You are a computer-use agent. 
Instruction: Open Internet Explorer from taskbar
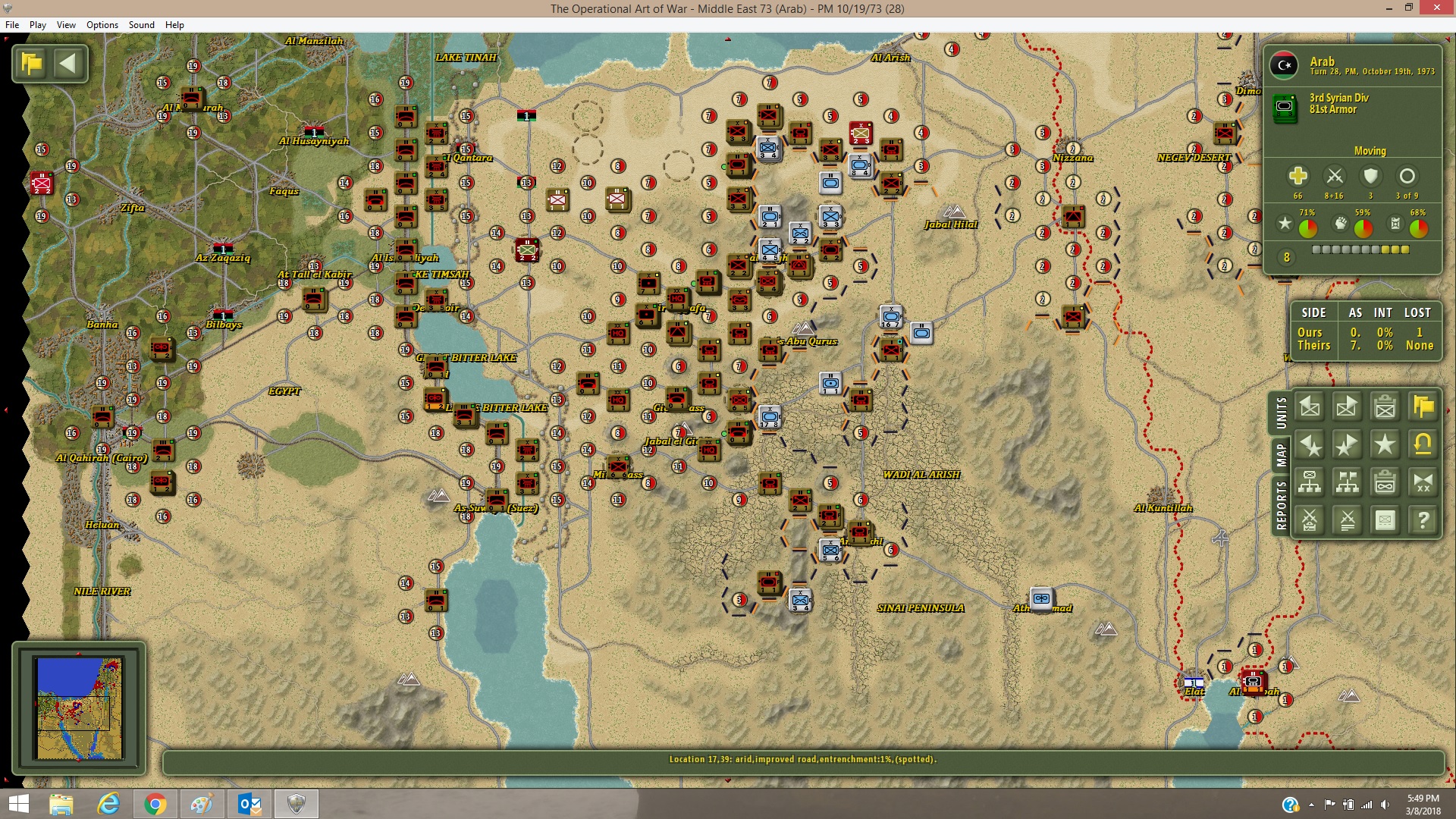pyautogui.click(x=108, y=804)
